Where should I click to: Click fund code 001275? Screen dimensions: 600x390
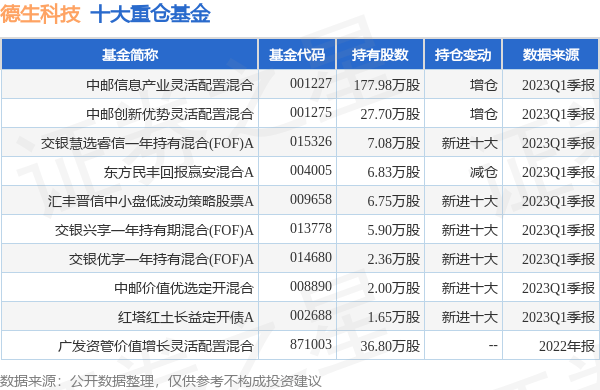311,112
